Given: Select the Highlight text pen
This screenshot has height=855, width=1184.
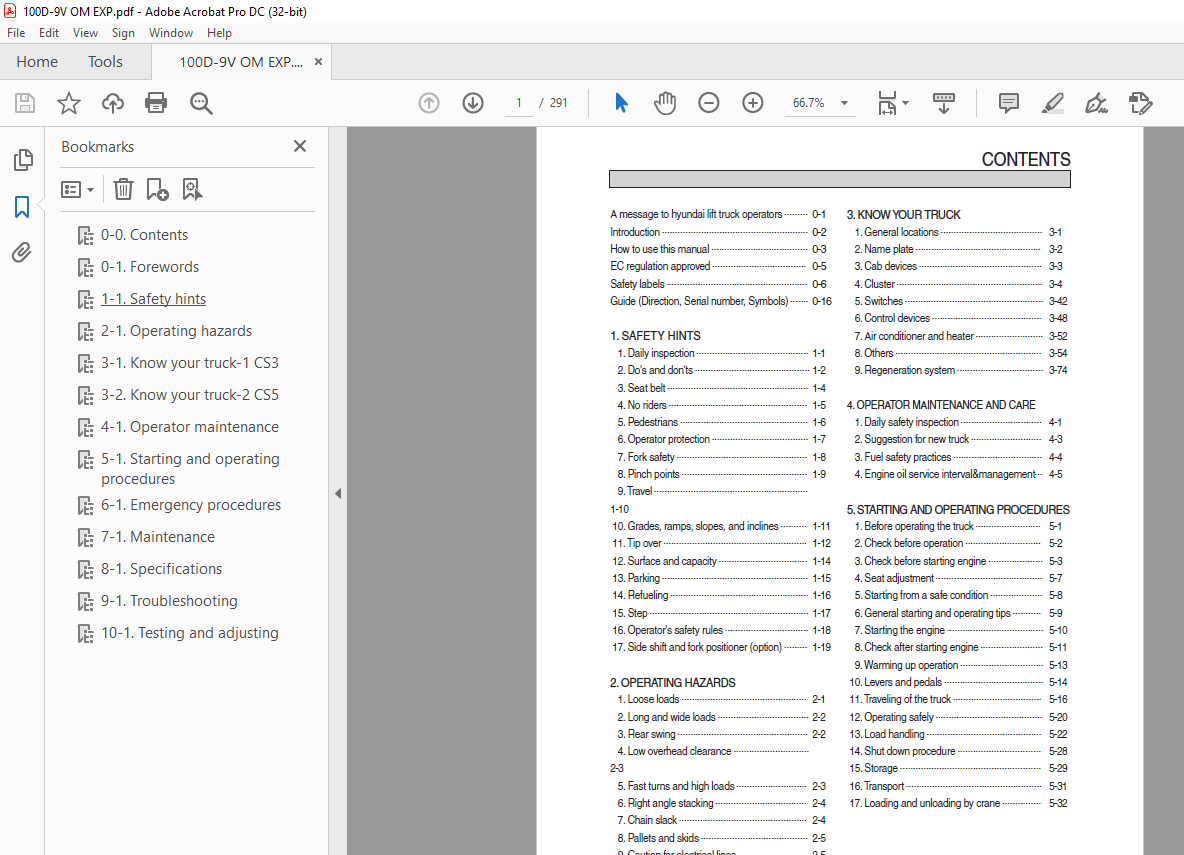Looking at the screenshot, I should pos(1053,103).
